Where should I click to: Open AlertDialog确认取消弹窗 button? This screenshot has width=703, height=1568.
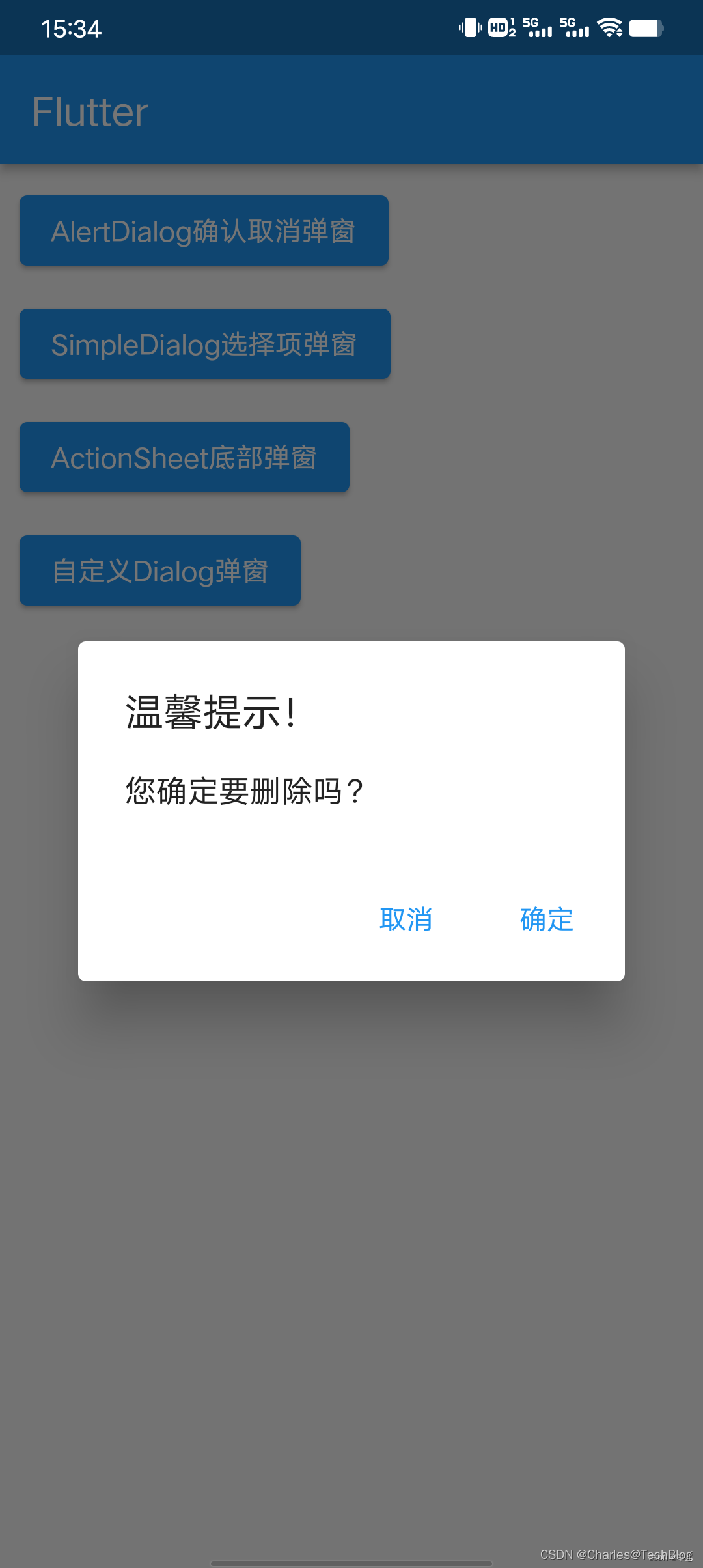coord(204,231)
